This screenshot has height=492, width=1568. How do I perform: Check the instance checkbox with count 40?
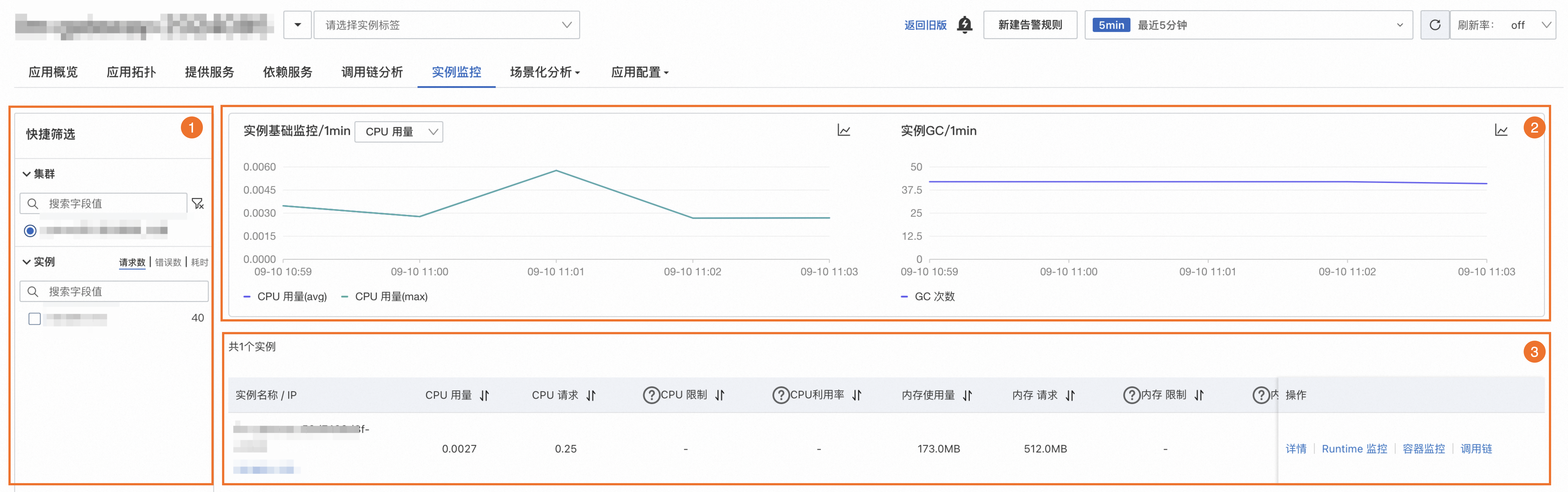[35, 319]
